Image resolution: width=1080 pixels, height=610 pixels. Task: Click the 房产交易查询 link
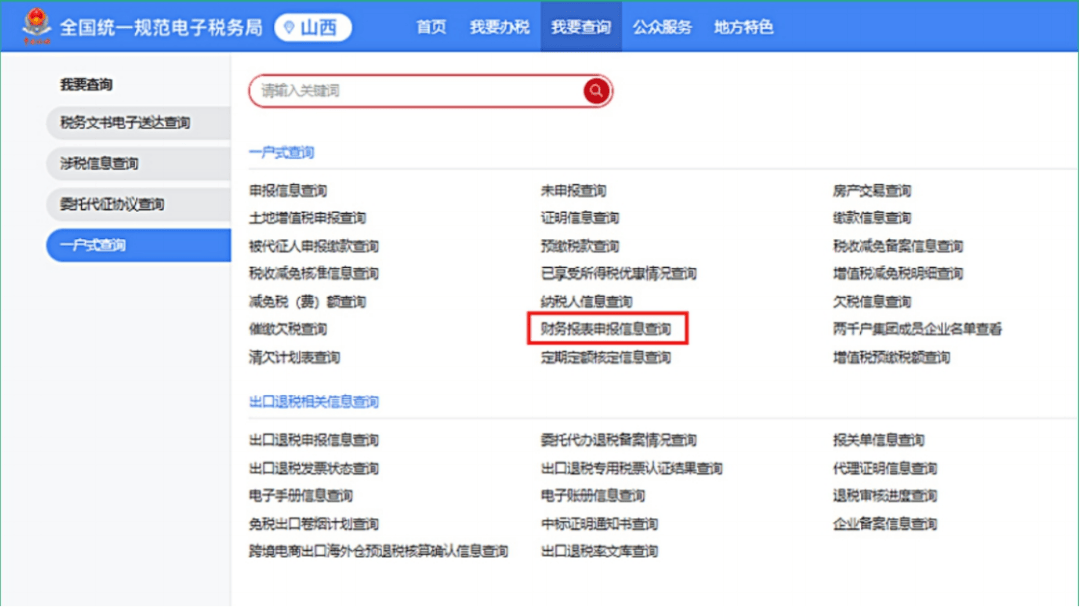click(x=872, y=191)
